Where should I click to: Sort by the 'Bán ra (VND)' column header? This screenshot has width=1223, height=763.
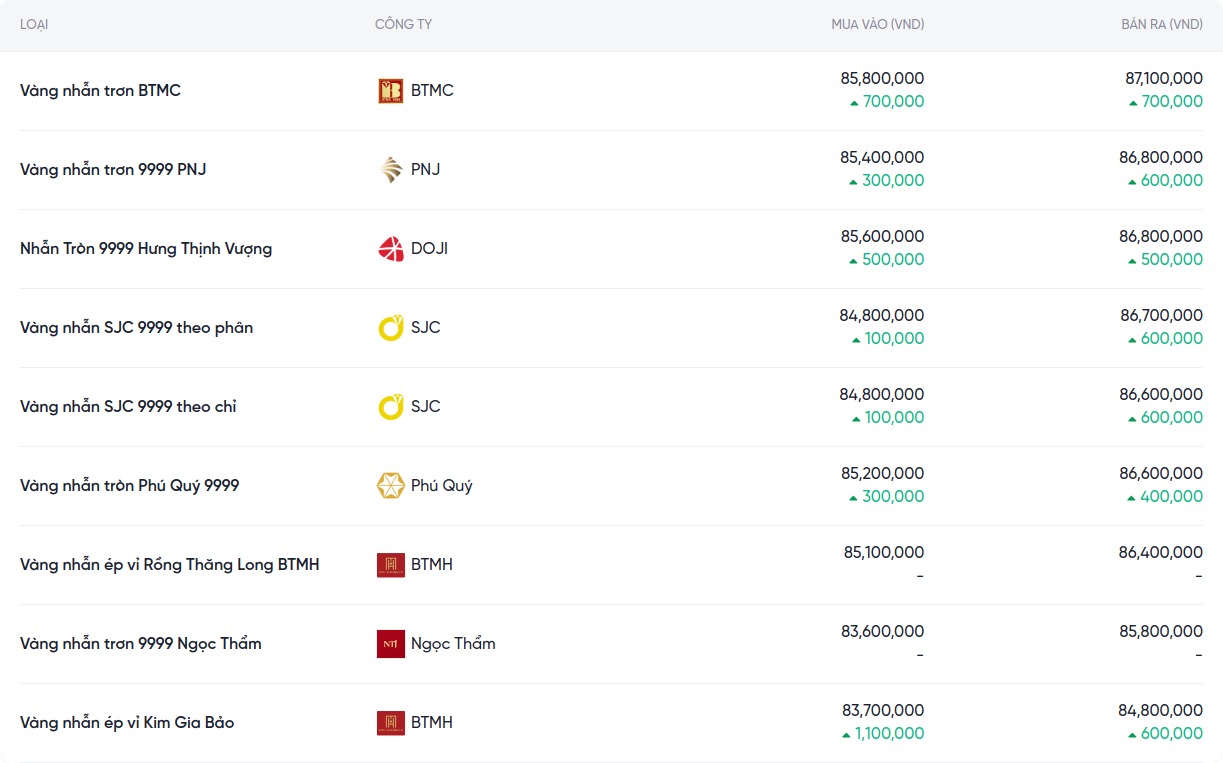(1161, 24)
